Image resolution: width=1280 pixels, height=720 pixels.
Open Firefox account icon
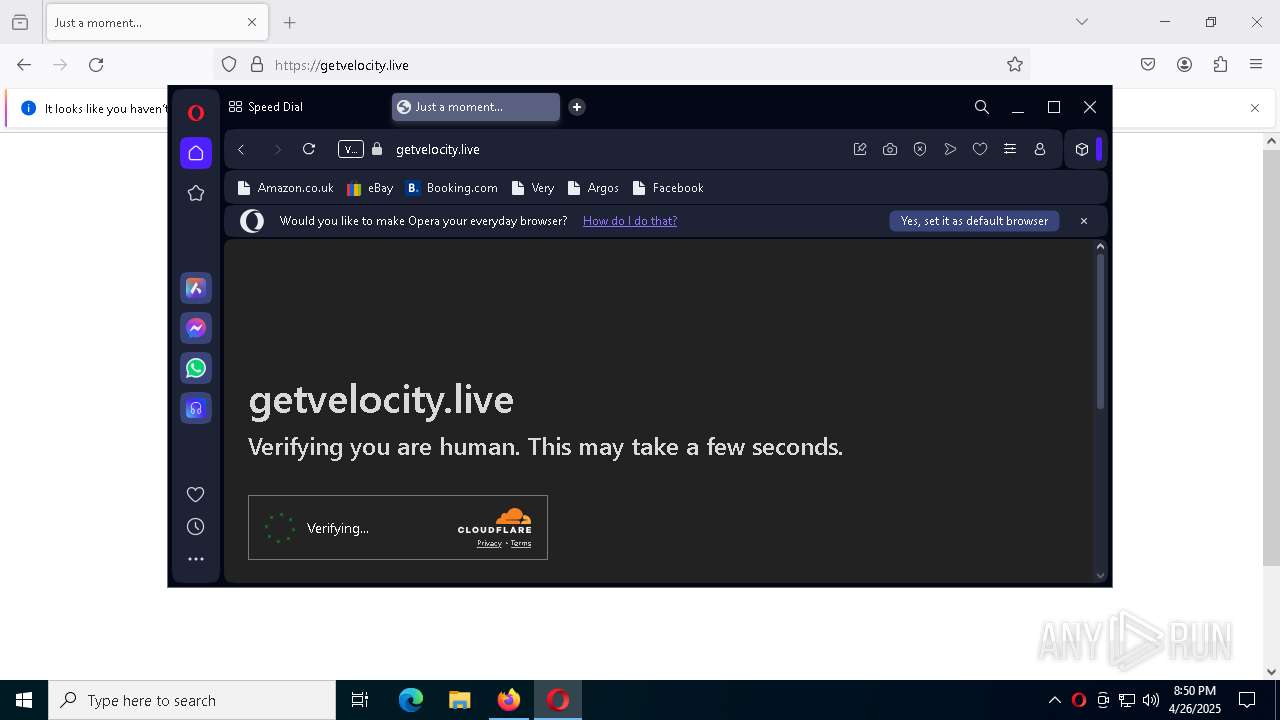(x=1184, y=65)
